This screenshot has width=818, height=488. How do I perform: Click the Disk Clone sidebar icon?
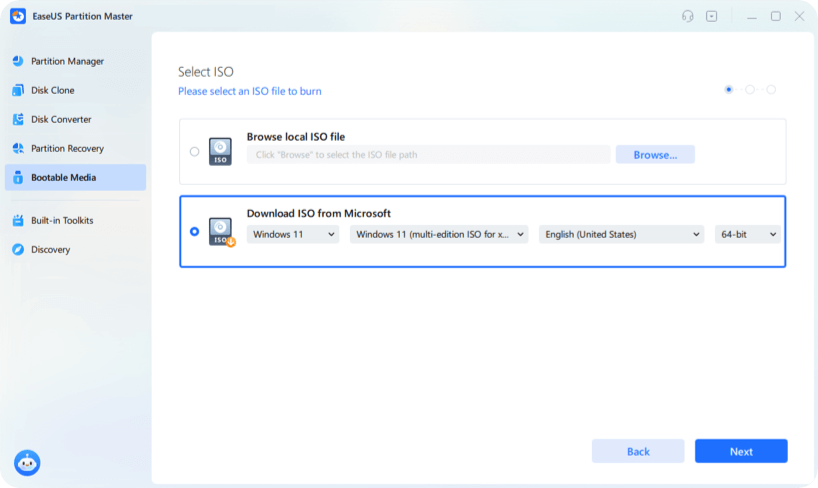[x=18, y=90]
